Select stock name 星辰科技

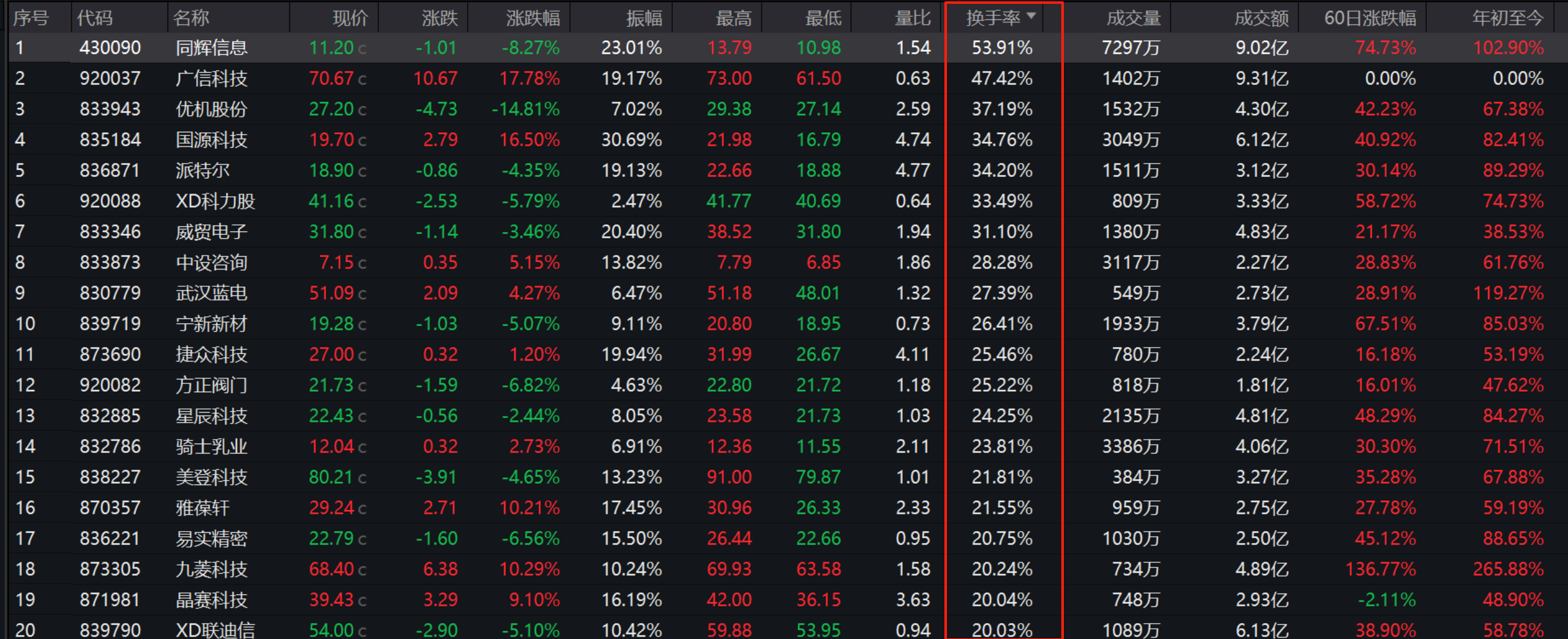211,416
